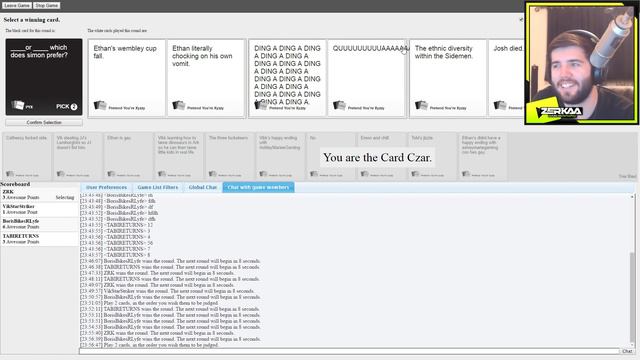640x360 pixels.
Task: Select the Chat with game members tab
Action: tap(258, 187)
